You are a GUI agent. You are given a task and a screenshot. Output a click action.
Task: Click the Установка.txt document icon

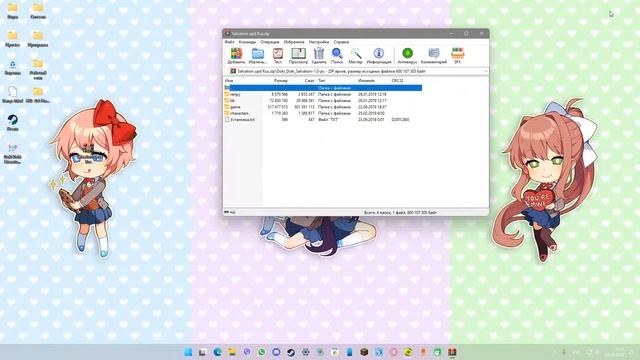[227, 120]
